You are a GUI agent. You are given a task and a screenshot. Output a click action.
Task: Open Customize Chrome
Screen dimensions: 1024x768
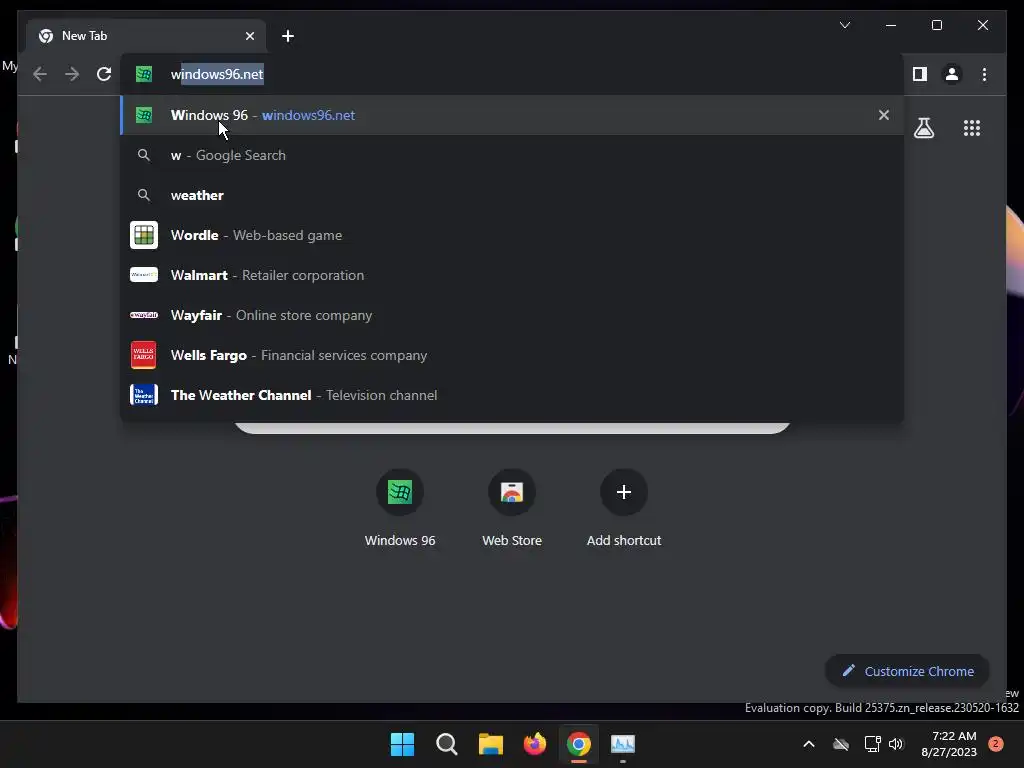908,671
